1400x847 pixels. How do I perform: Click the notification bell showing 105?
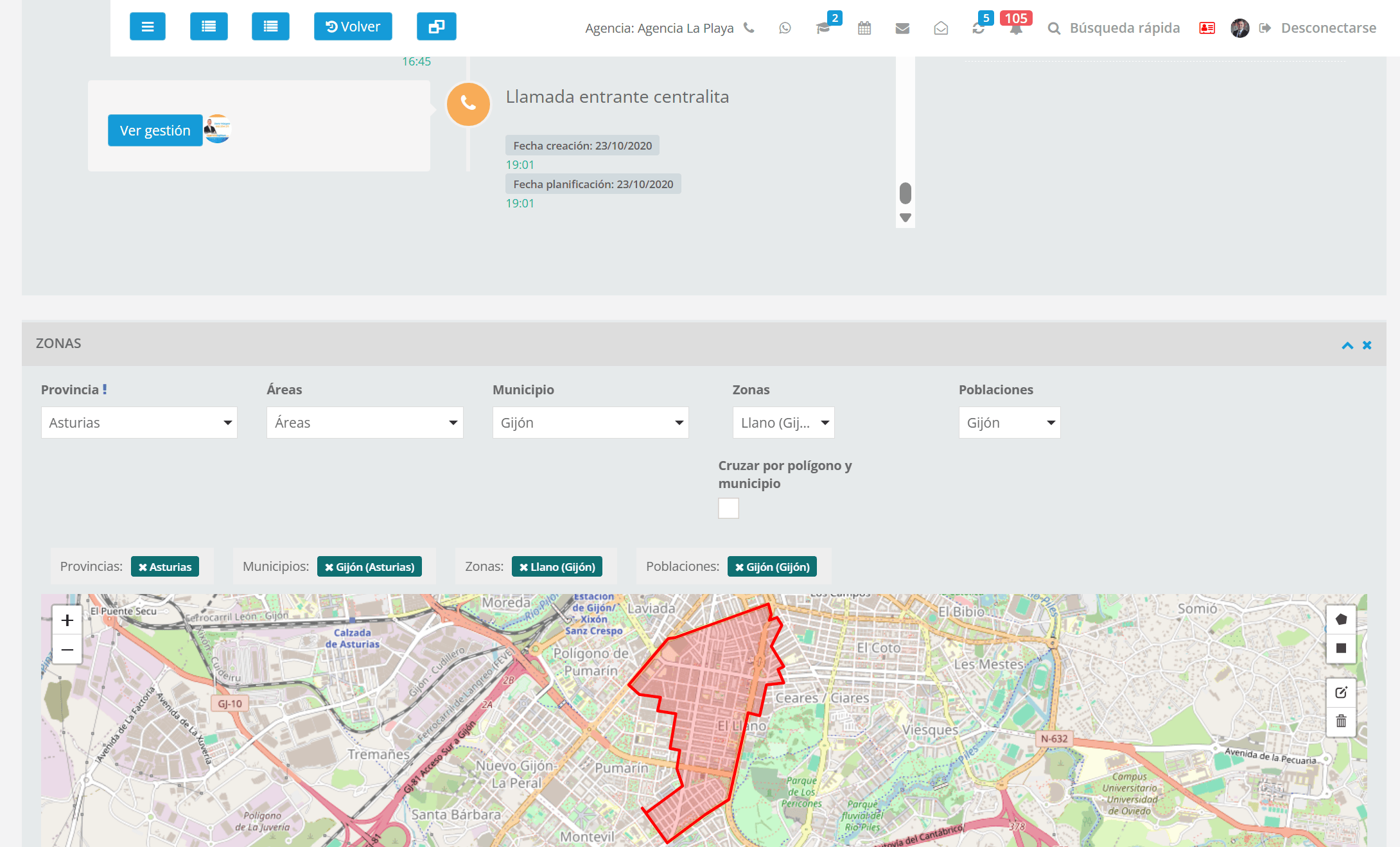tap(1015, 29)
